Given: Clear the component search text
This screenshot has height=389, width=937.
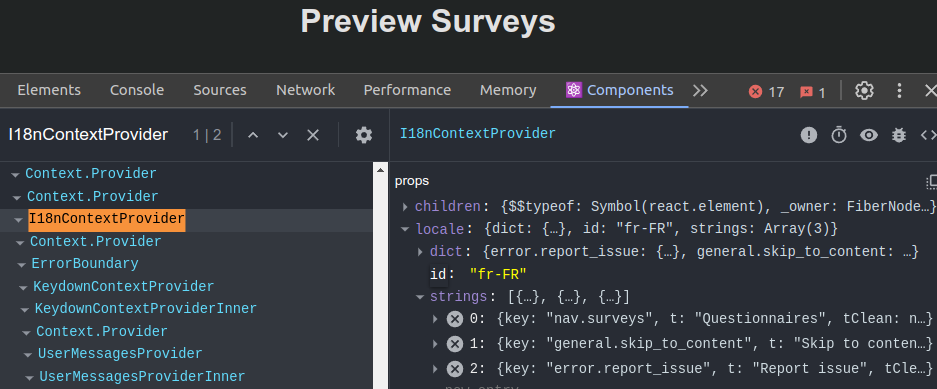Looking at the screenshot, I should point(313,136).
